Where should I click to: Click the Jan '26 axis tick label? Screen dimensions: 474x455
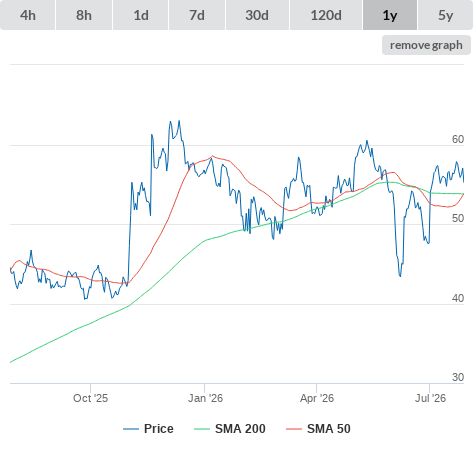[x=205, y=398]
